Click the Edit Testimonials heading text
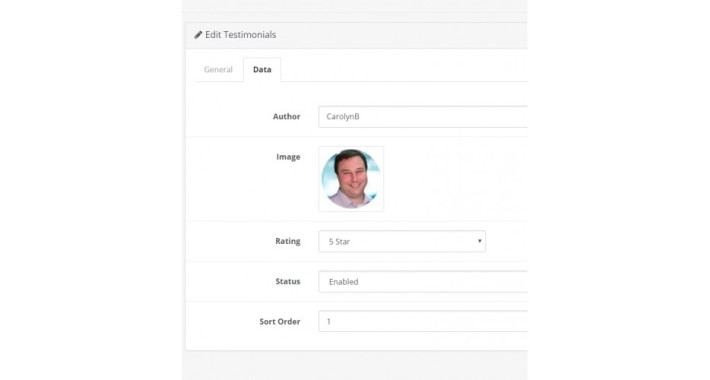Screen dimensions: 710x380 240,35
